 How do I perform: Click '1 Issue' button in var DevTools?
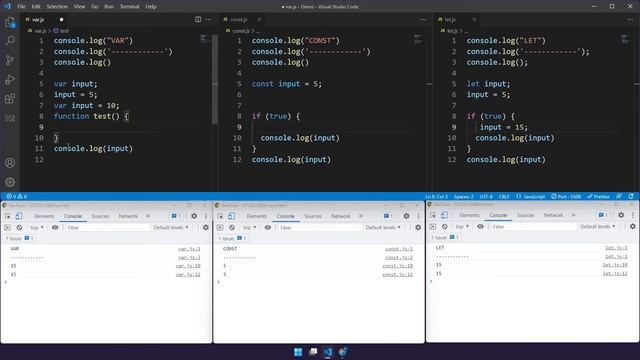[19, 238]
